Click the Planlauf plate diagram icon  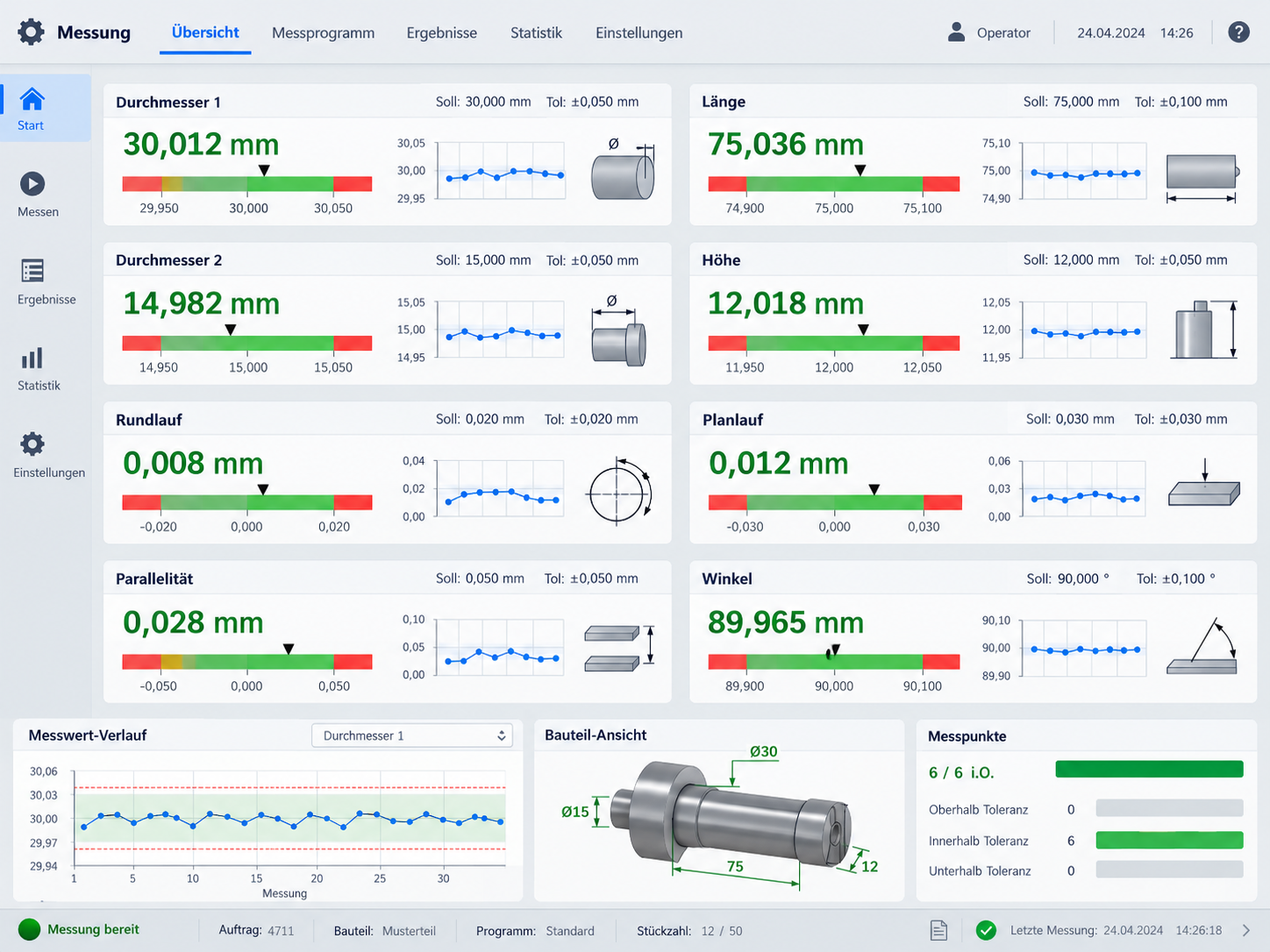tap(1204, 483)
